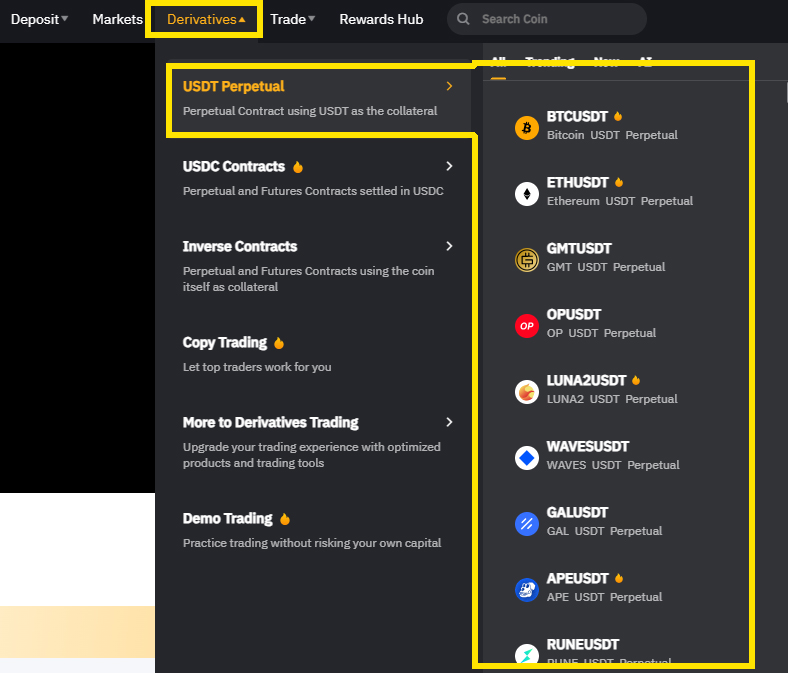The width and height of the screenshot is (788, 673).
Task: Click the LUNA2 coin icon
Action: pyautogui.click(x=527, y=392)
